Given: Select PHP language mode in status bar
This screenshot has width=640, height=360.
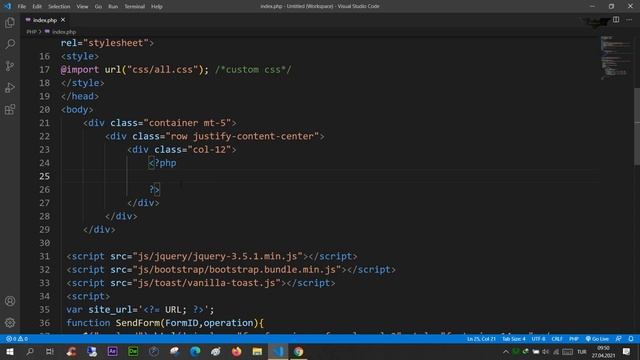Looking at the screenshot, I should coord(574,339).
